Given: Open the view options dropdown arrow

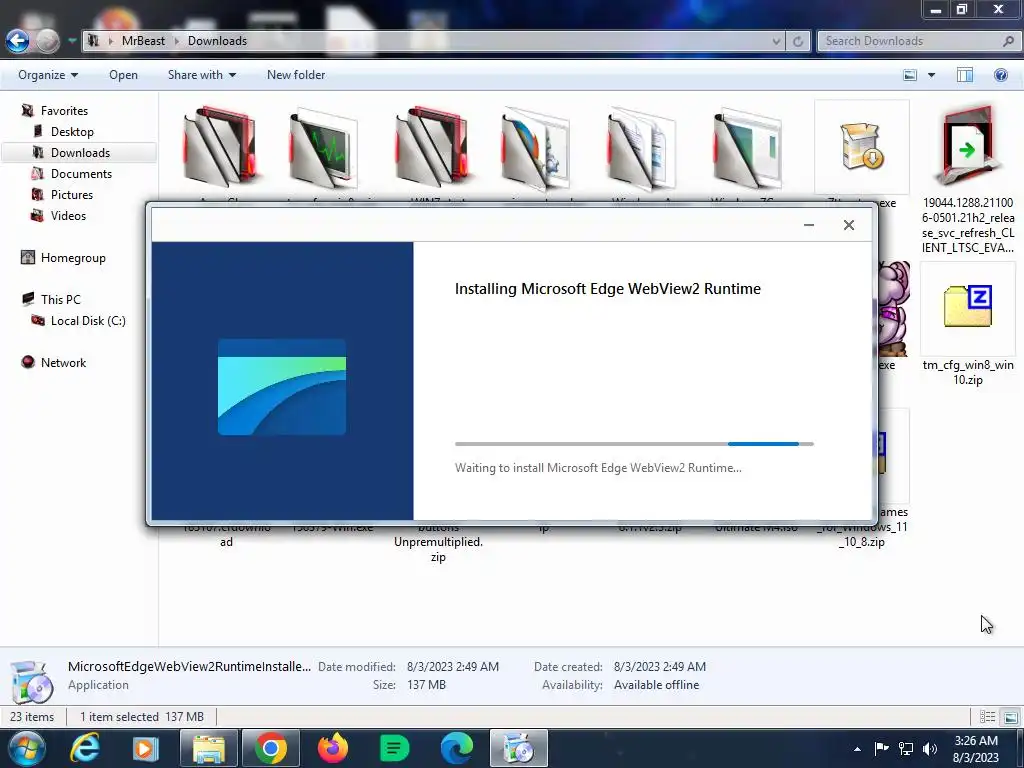Looking at the screenshot, I should pos(931,75).
